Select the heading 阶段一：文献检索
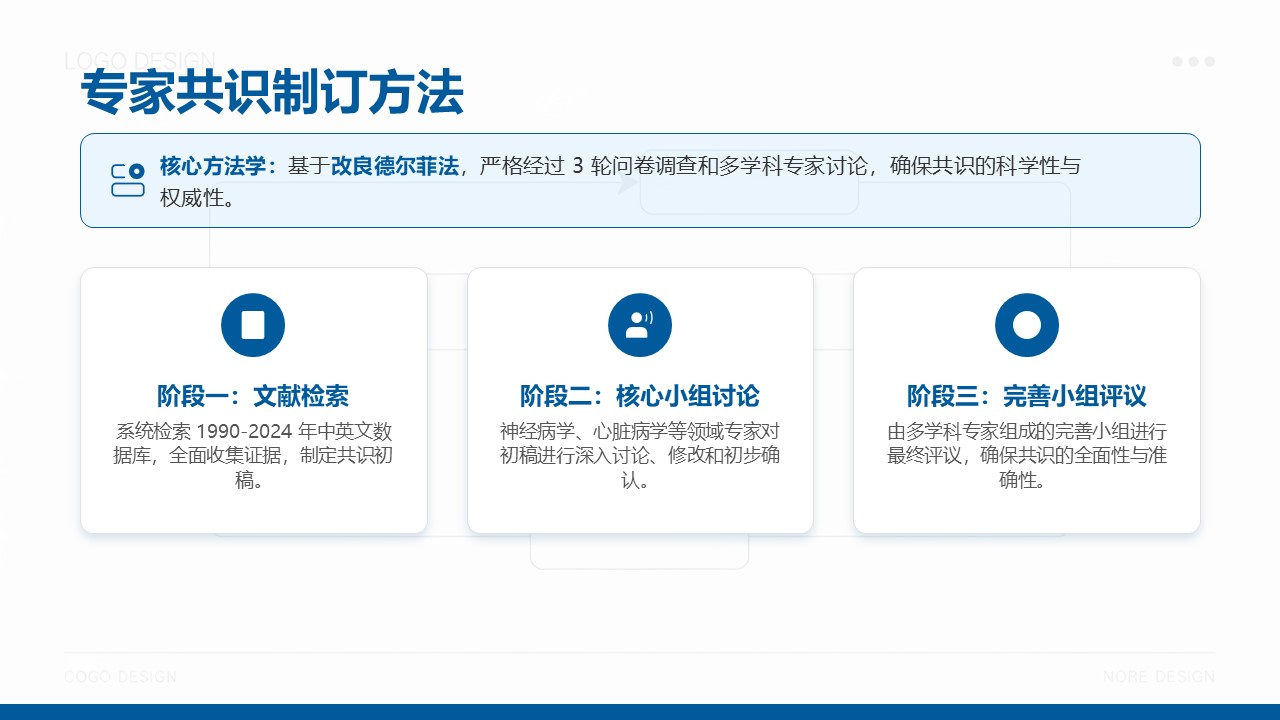Viewport: 1280px width, 720px height. (253, 396)
